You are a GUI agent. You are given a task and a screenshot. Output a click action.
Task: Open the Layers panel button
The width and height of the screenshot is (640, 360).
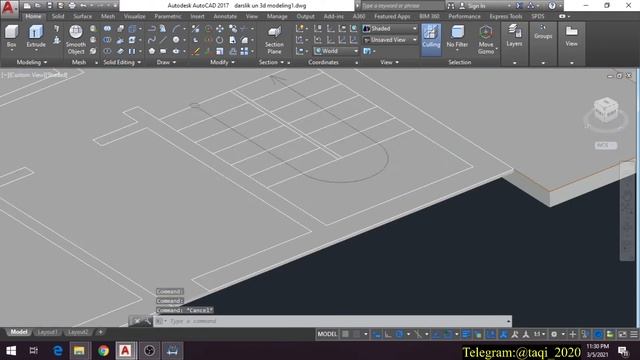(514, 36)
